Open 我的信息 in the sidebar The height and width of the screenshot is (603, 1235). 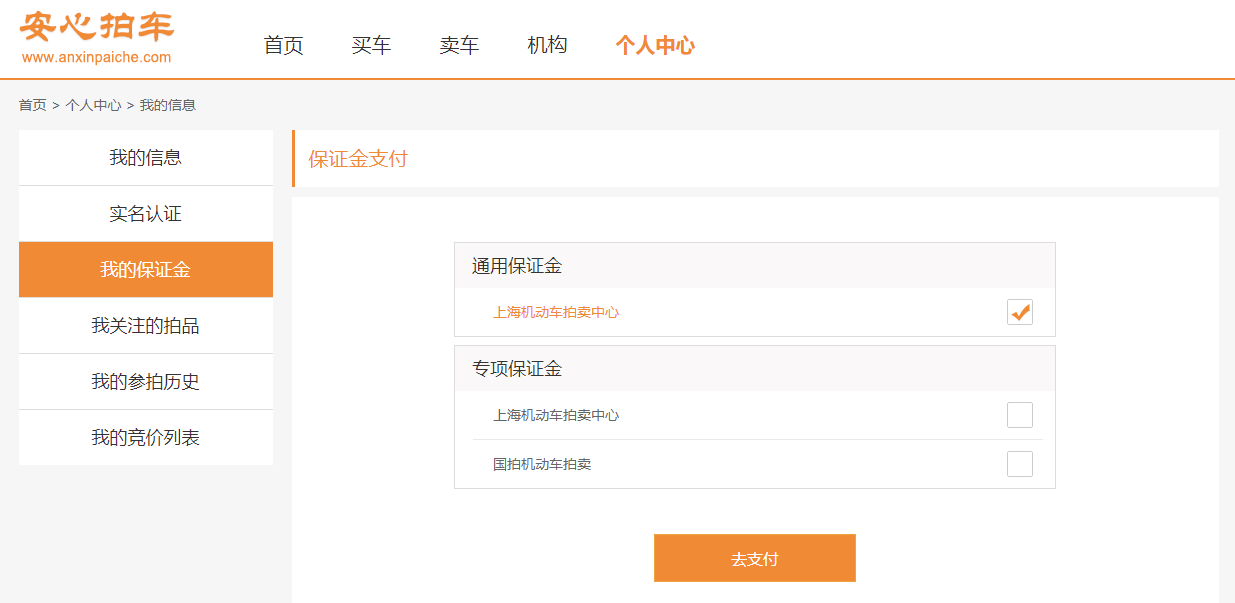coord(146,158)
